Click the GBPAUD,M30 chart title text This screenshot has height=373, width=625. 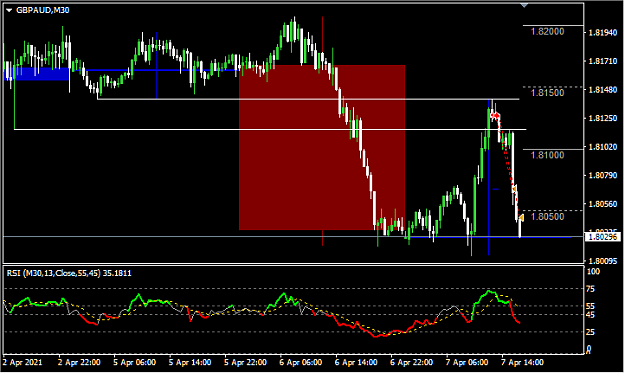tap(43, 10)
